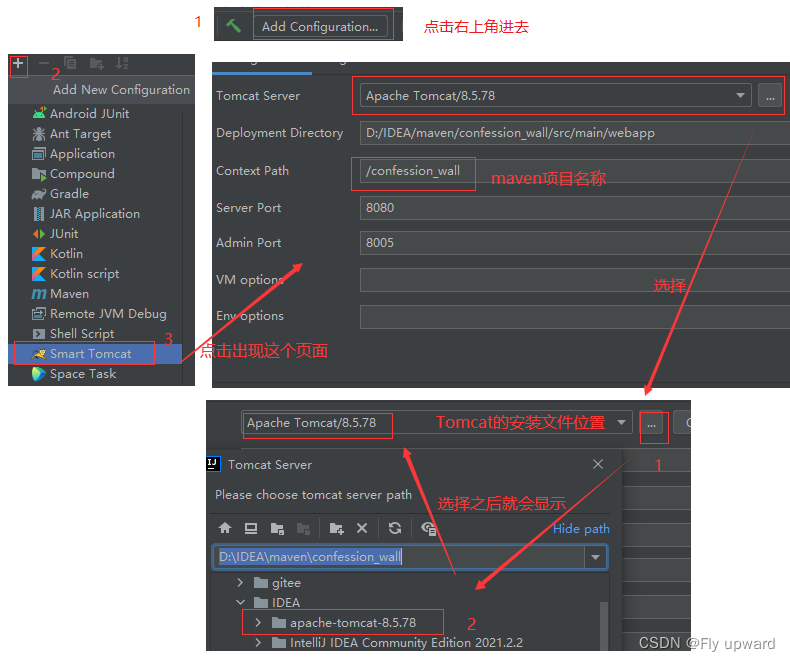The height and width of the screenshot is (661, 790).
Task: Click the Remote JVM Debug icon
Action: pos(39,314)
